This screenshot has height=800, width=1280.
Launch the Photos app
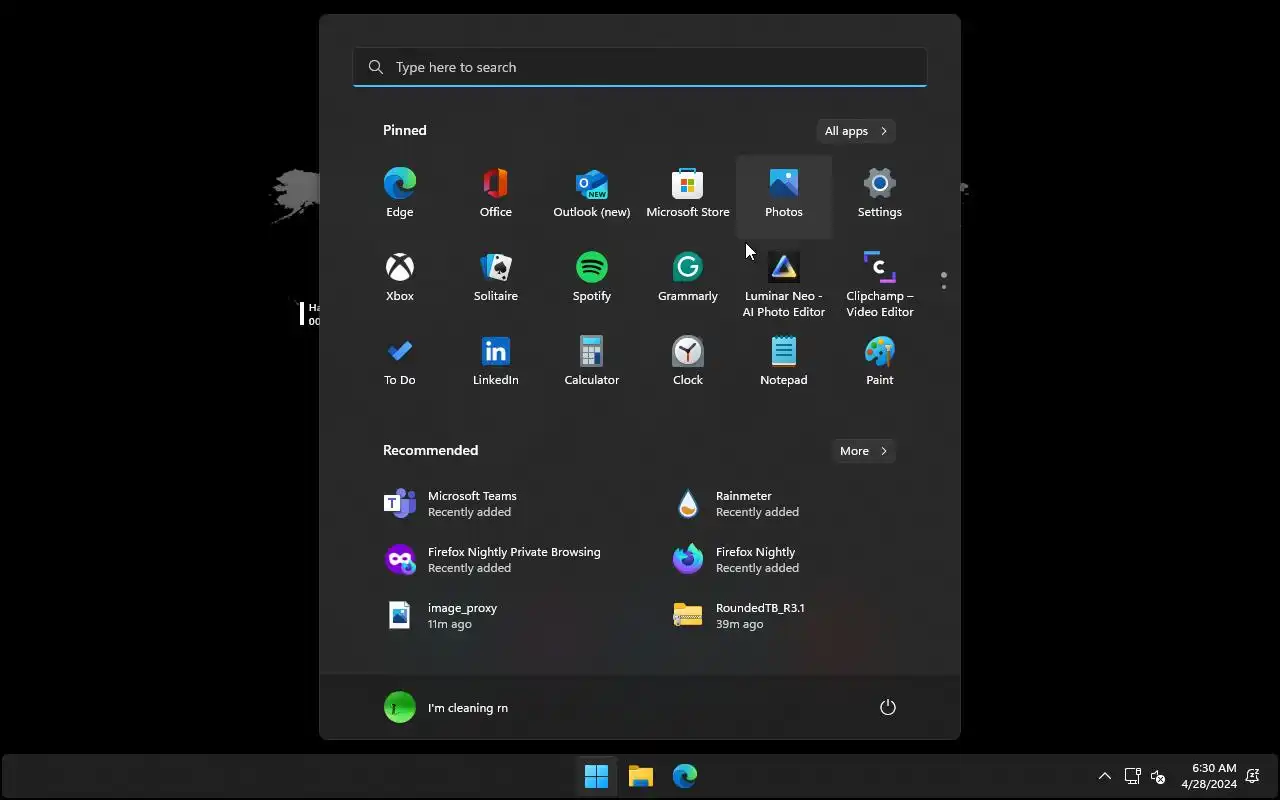(x=784, y=195)
